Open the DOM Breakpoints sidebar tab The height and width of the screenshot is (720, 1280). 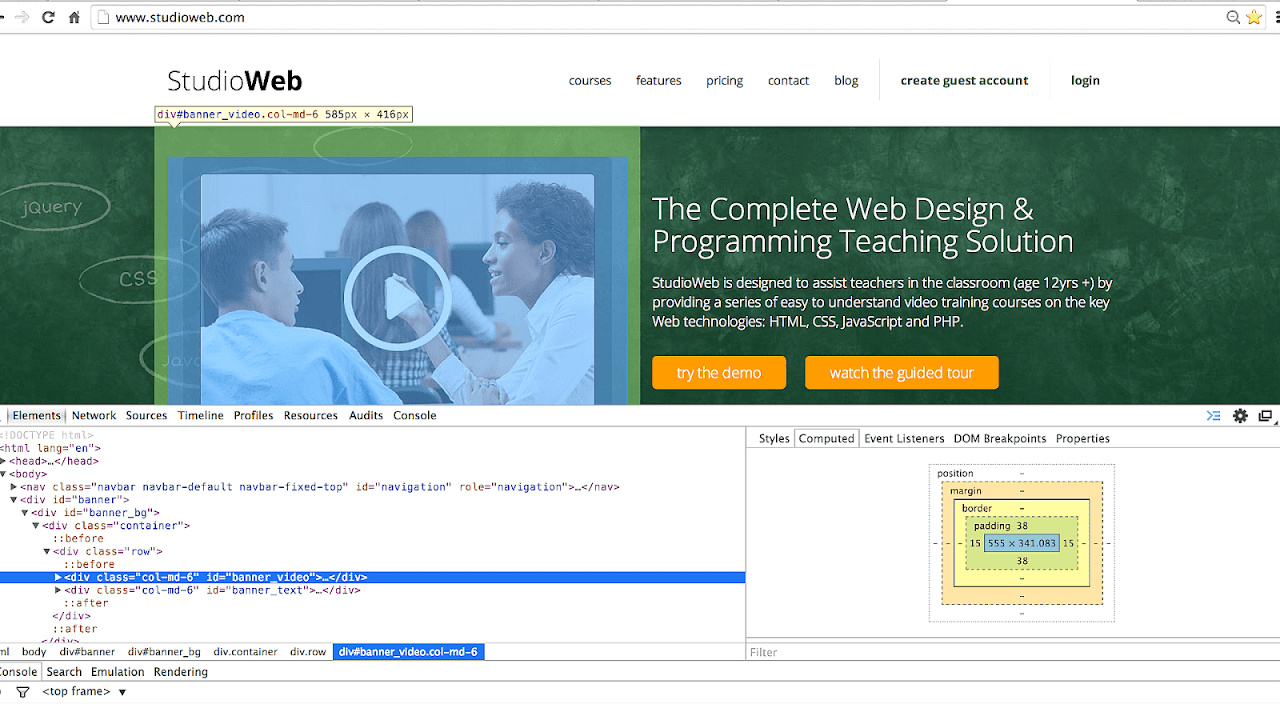coord(1000,439)
